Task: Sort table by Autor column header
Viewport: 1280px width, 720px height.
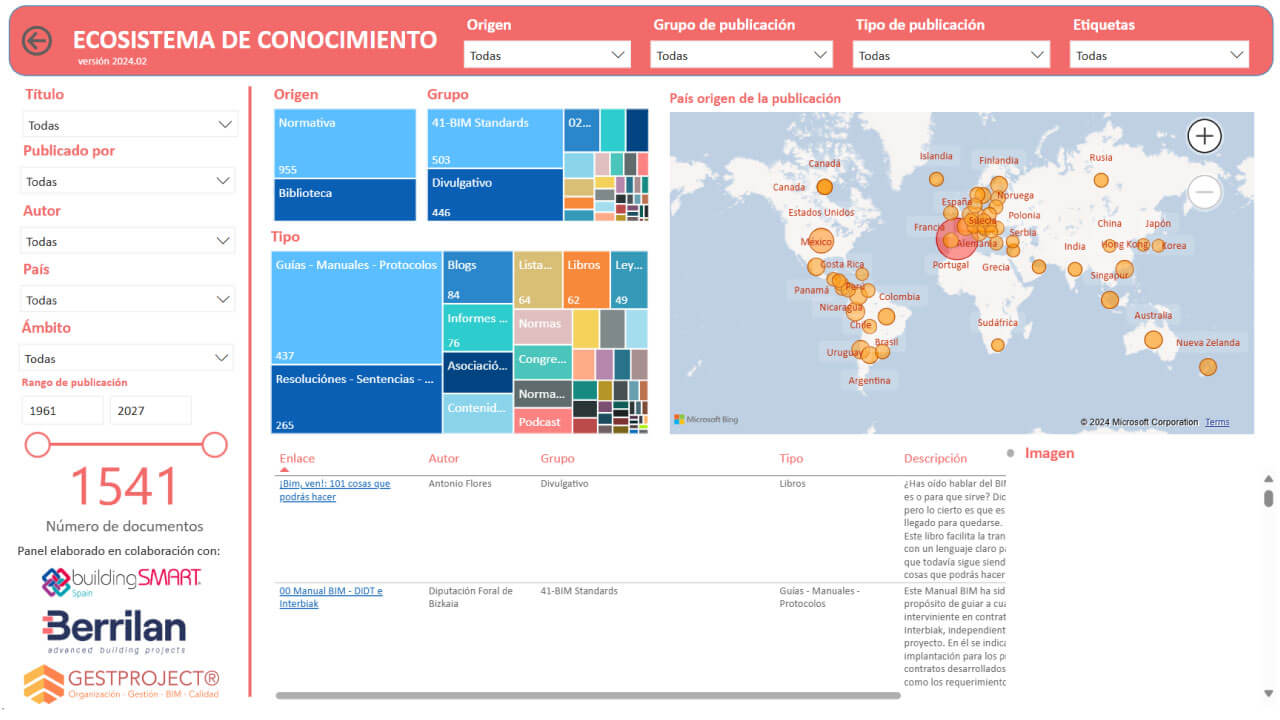Action: 444,459
